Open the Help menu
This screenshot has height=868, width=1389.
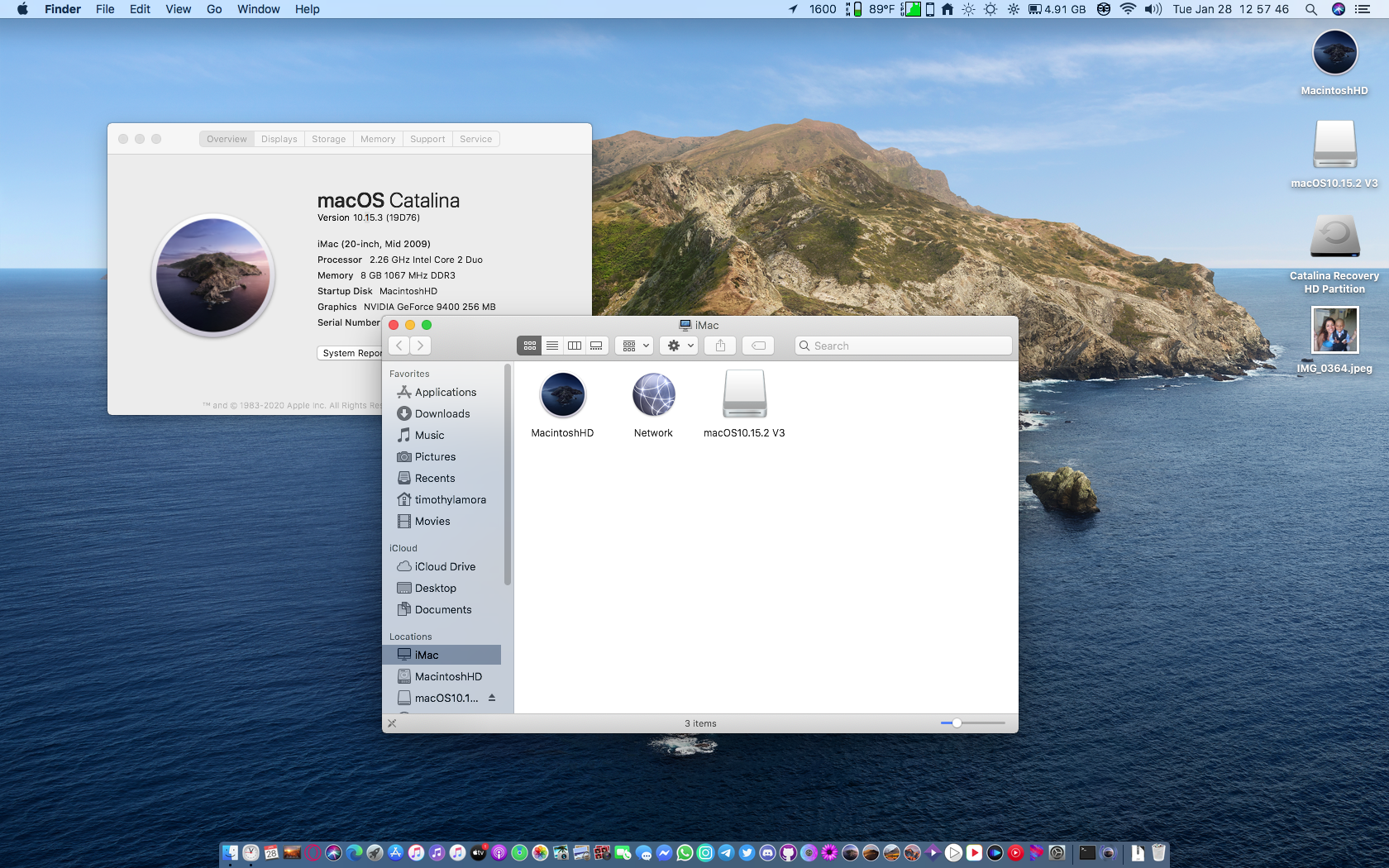coord(307,9)
